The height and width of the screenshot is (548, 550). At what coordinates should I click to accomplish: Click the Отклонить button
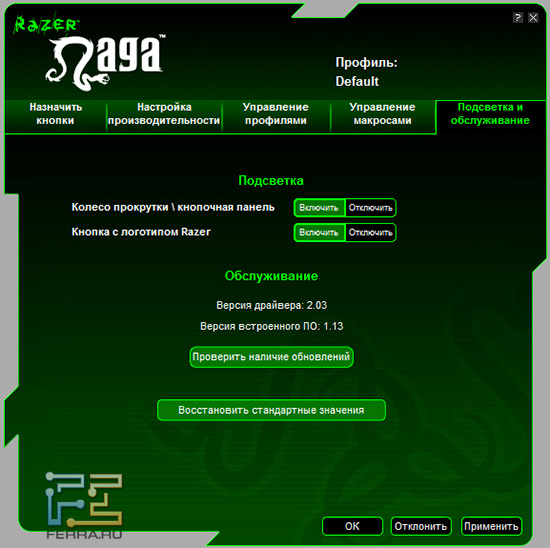421,526
